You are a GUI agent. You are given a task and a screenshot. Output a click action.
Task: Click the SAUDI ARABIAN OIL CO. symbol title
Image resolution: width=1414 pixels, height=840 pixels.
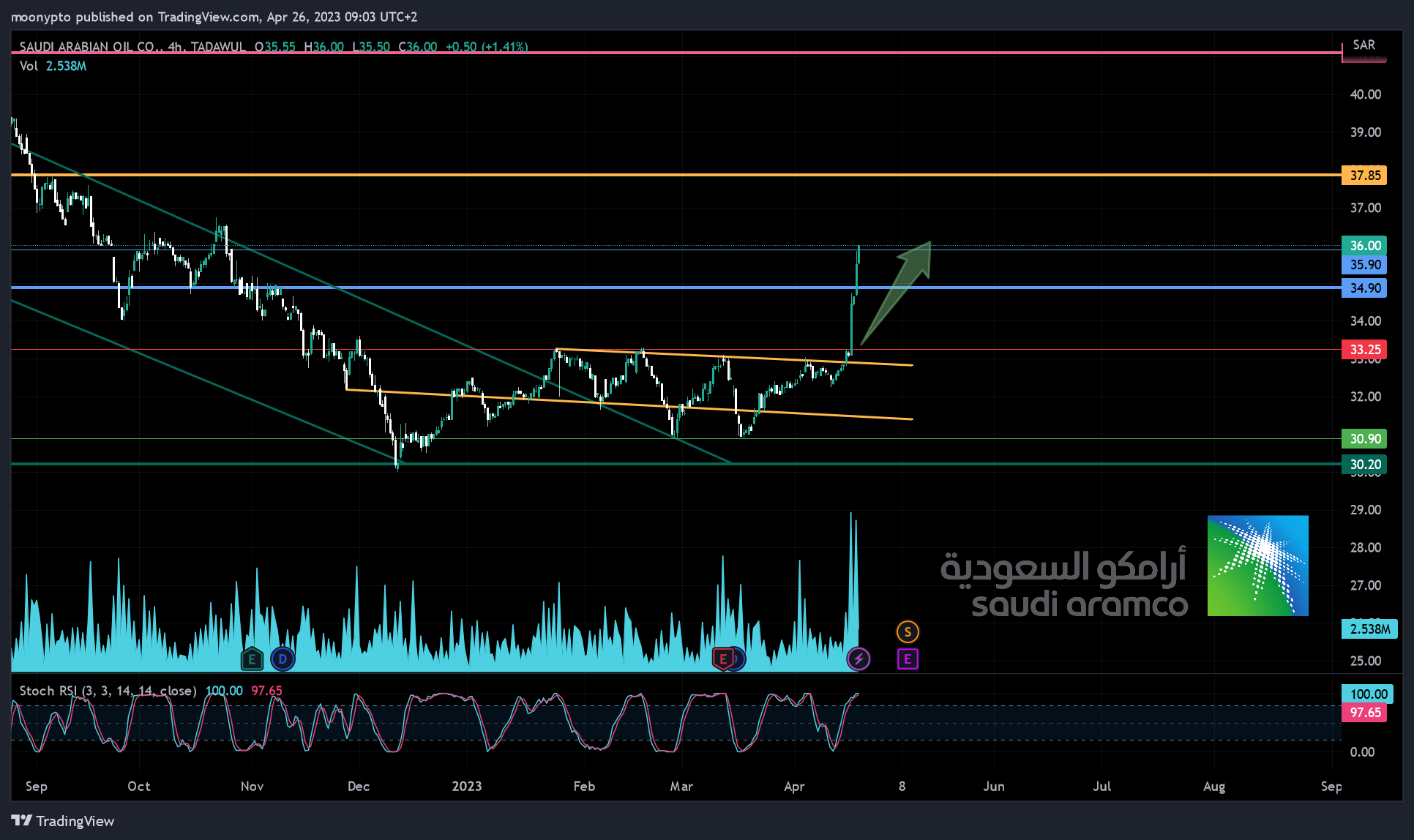coord(91,47)
